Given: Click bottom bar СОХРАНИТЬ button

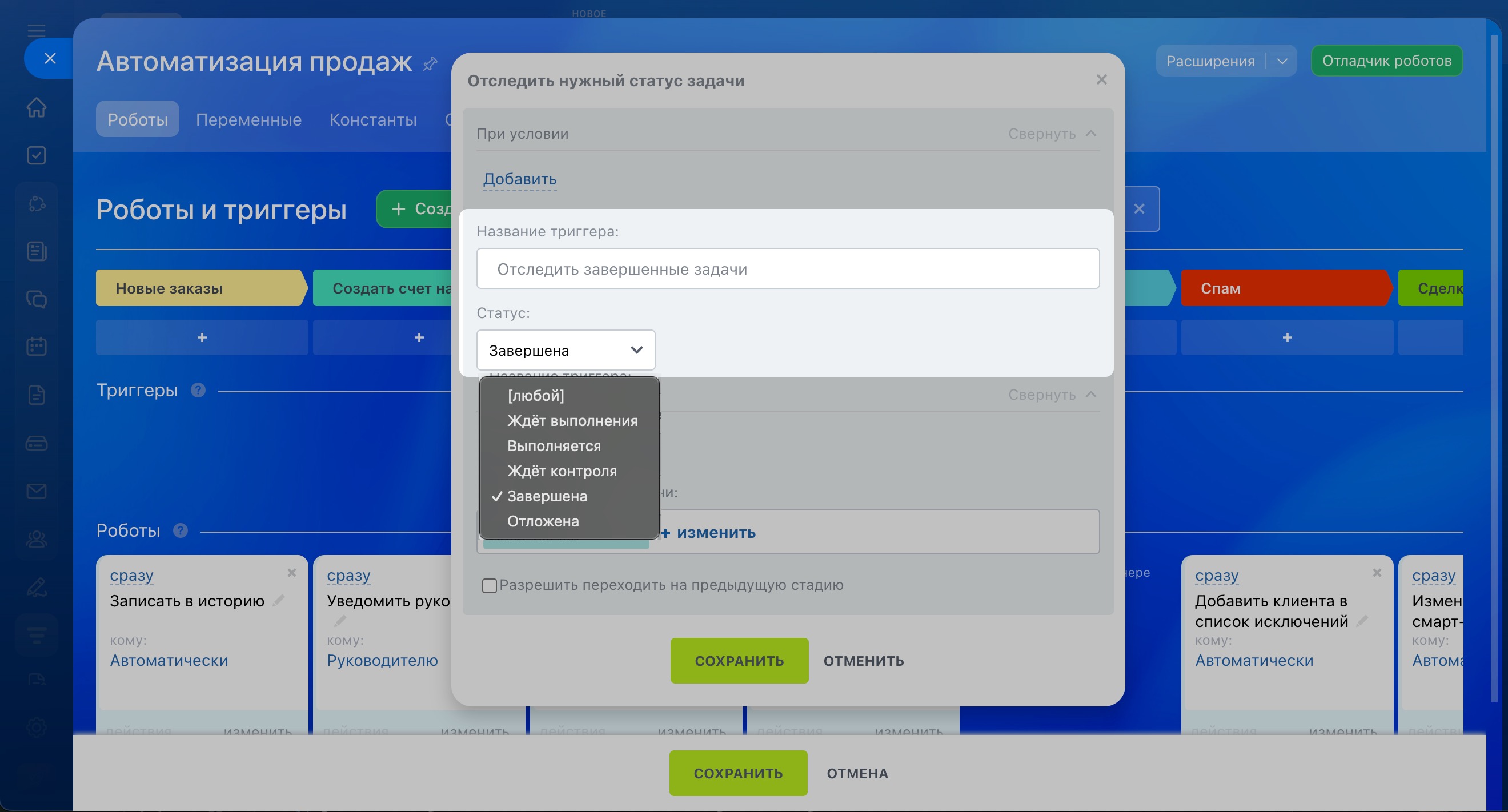Looking at the screenshot, I should tap(737, 773).
